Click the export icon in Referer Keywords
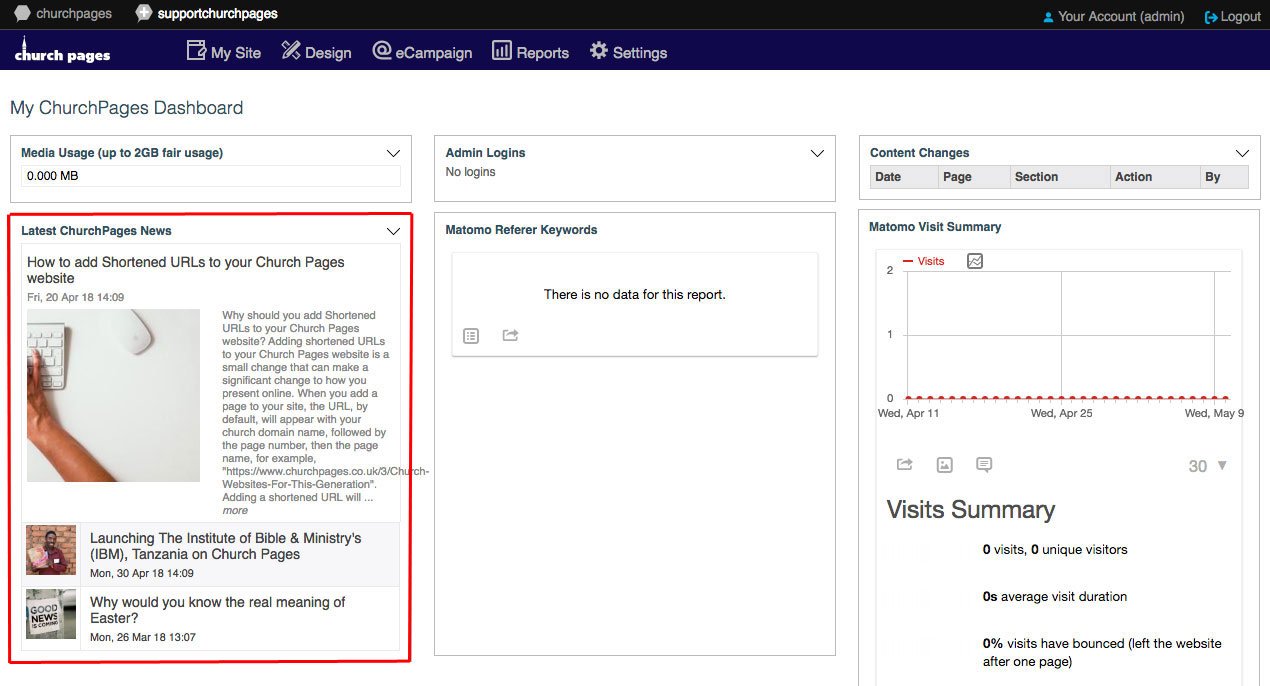The image size is (1270, 686). coord(510,336)
